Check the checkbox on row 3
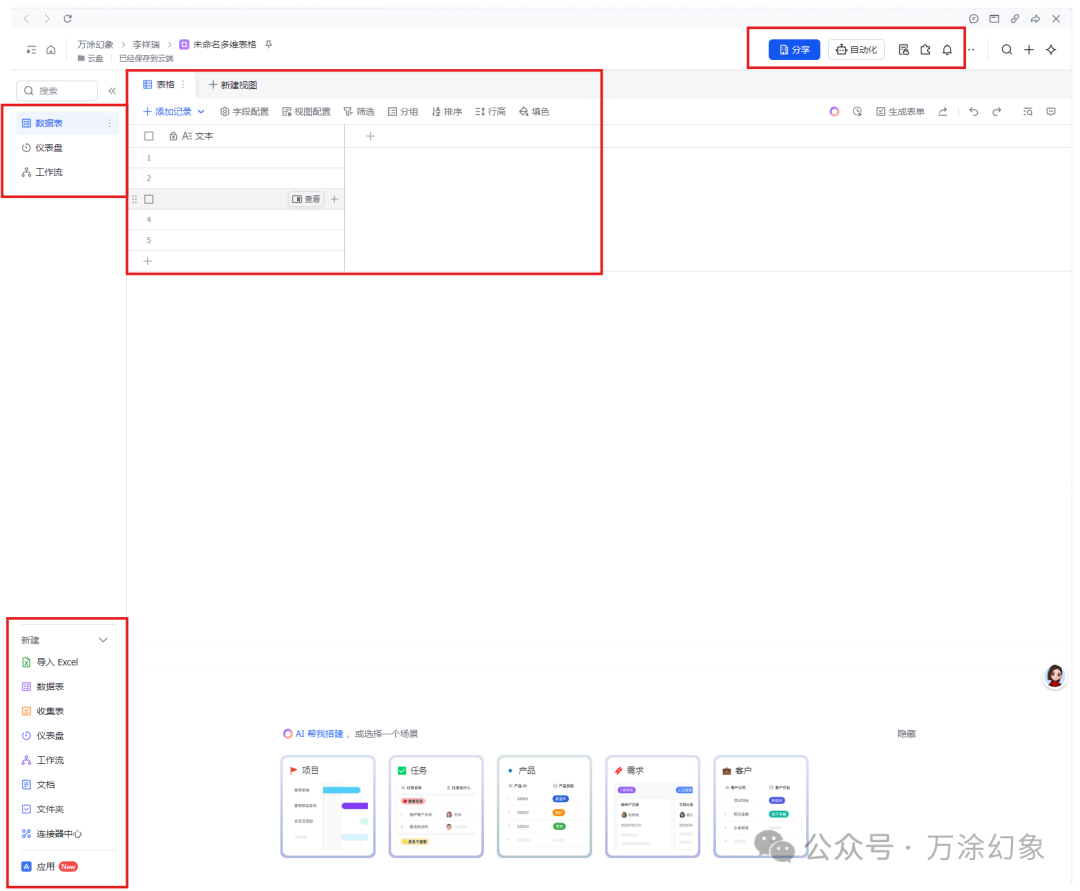 click(x=148, y=198)
